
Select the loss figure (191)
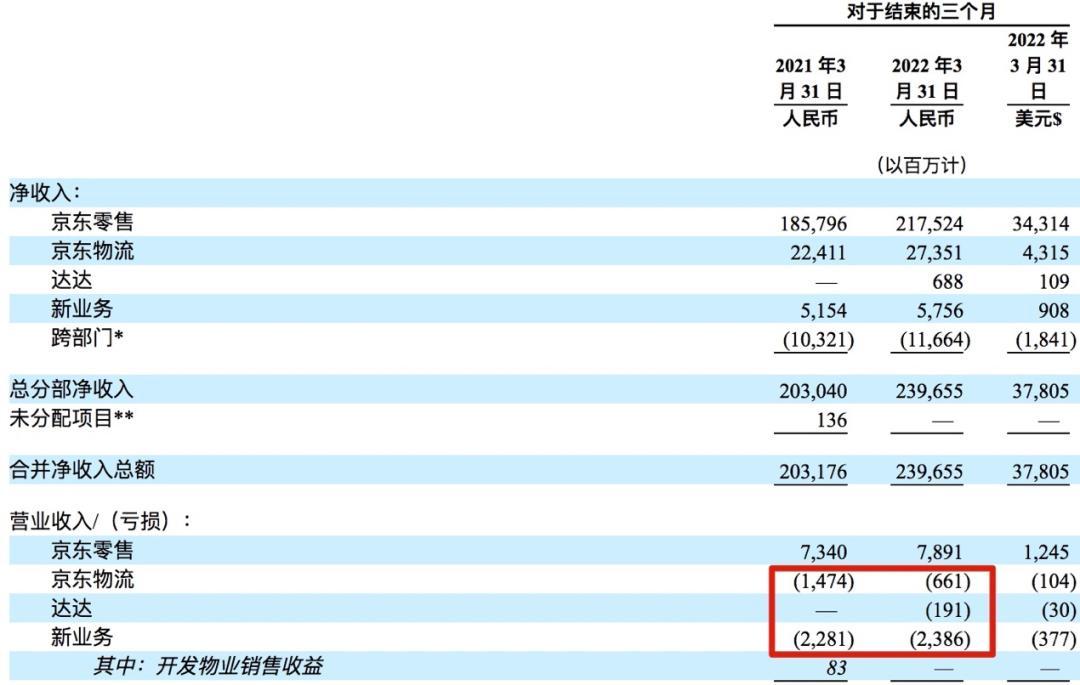point(948,611)
